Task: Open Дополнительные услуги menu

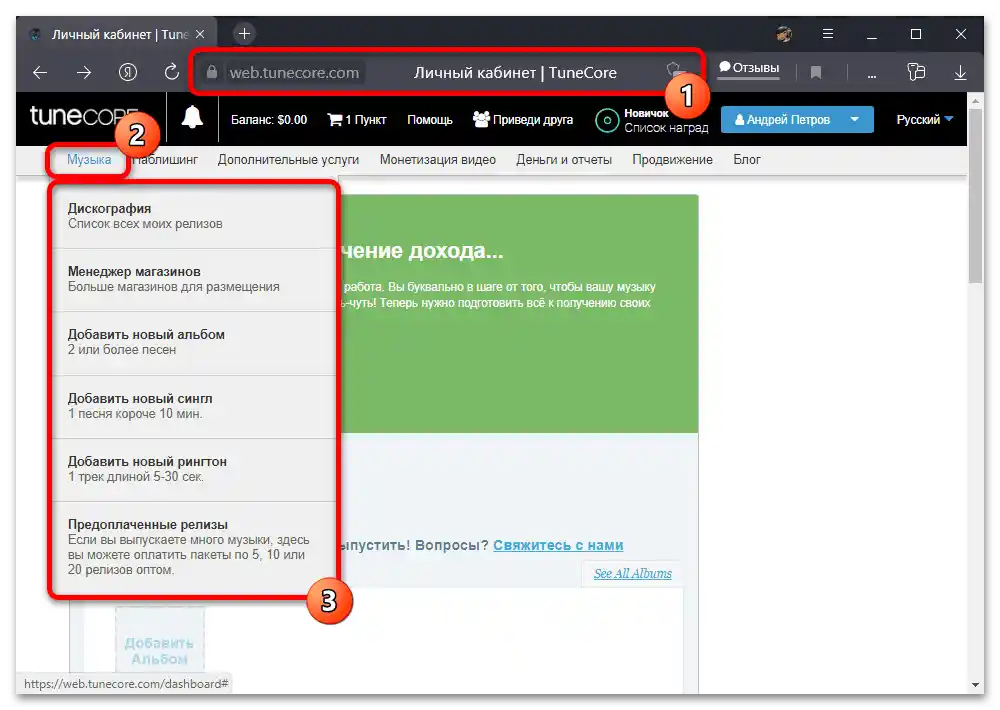Action: [x=288, y=159]
